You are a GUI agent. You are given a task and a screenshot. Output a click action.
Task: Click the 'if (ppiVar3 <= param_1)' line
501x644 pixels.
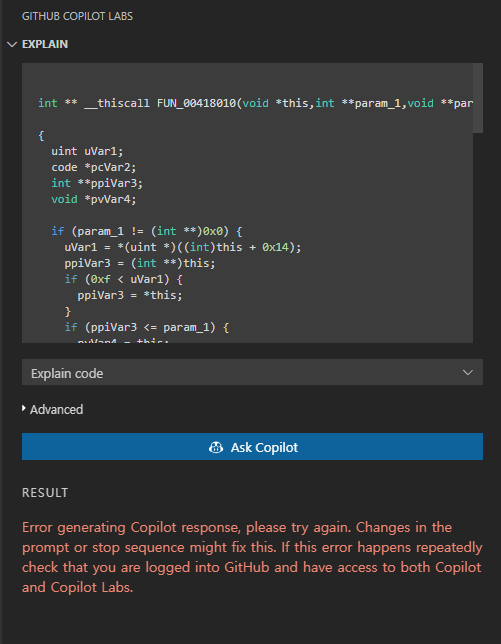point(147,327)
